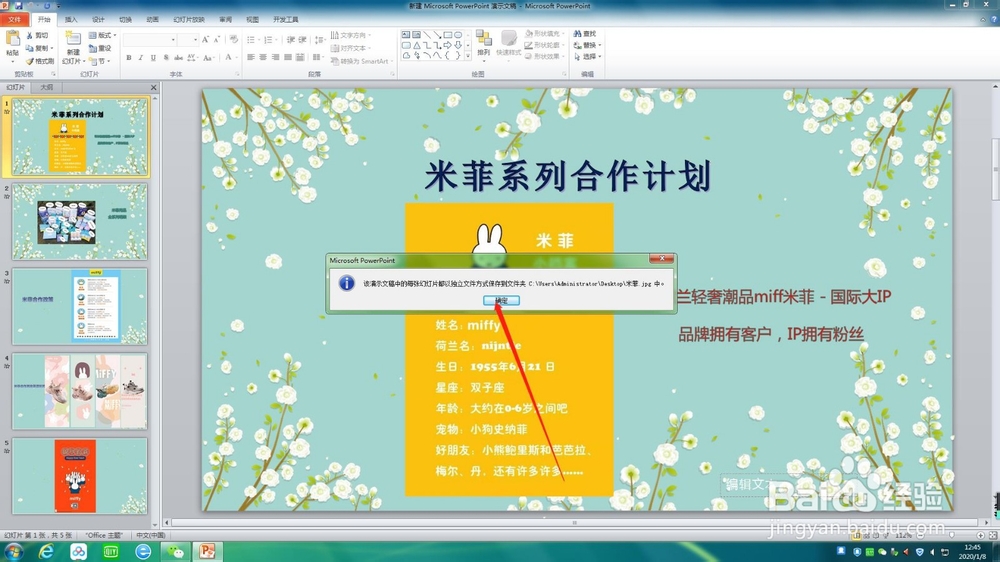Switch to the 设计 Design ribbon tab
The height and width of the screenshot is (562, 1000).
point(98,20)
